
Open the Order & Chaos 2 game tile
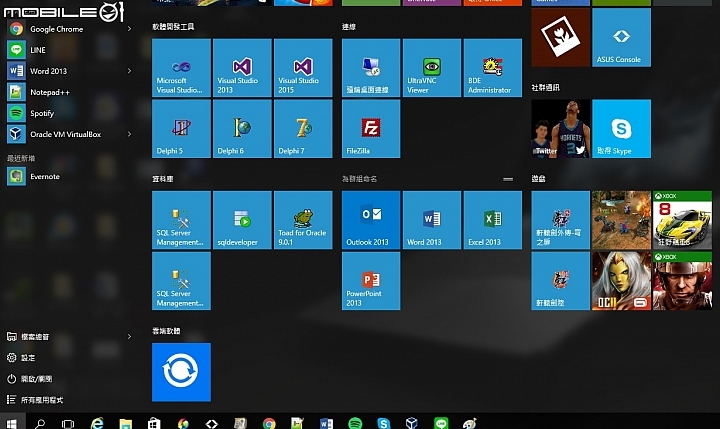point(621,281)
